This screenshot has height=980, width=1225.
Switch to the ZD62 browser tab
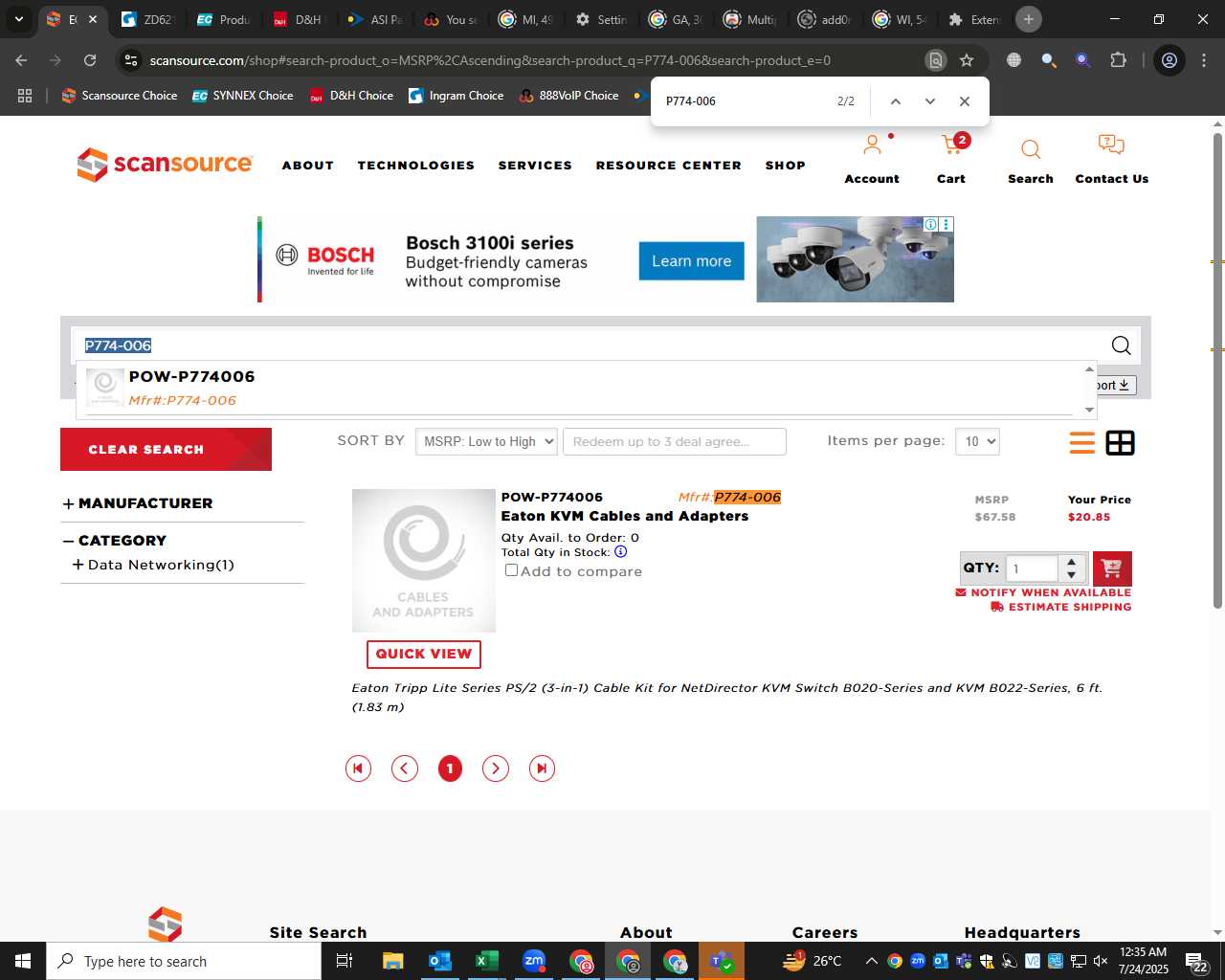coord(148,19)
